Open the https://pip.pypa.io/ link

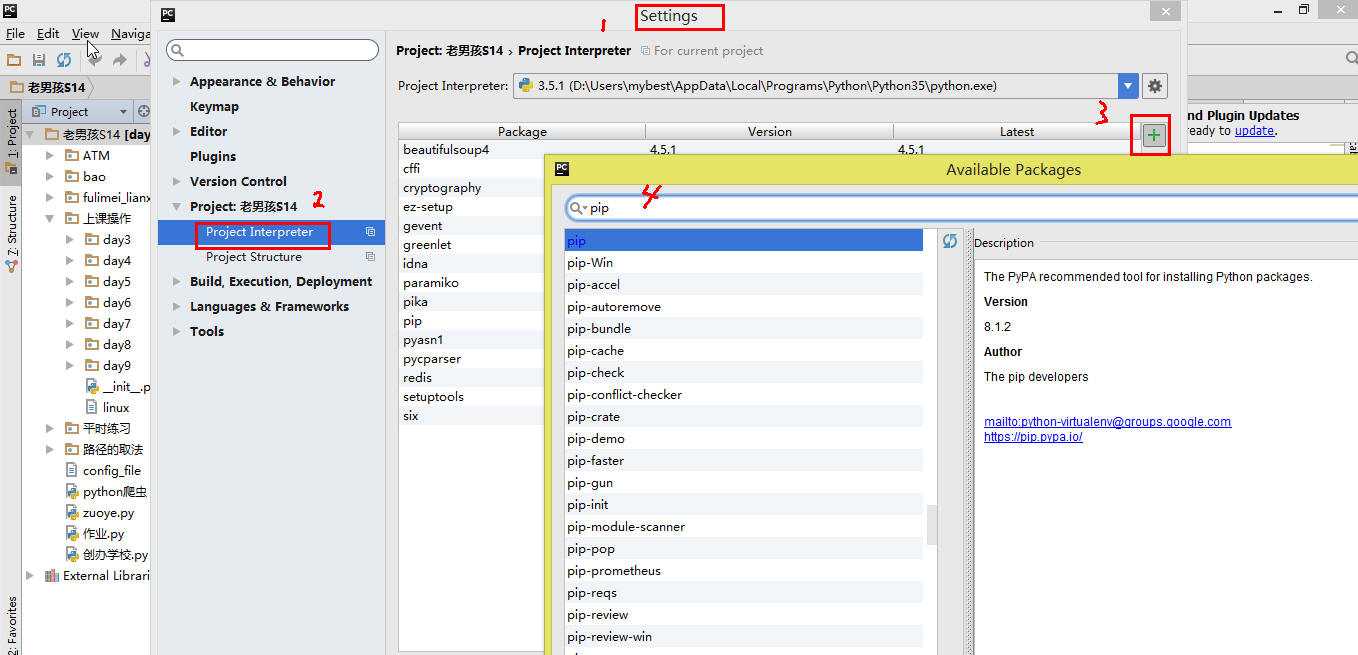click(x=1033, y=437)
